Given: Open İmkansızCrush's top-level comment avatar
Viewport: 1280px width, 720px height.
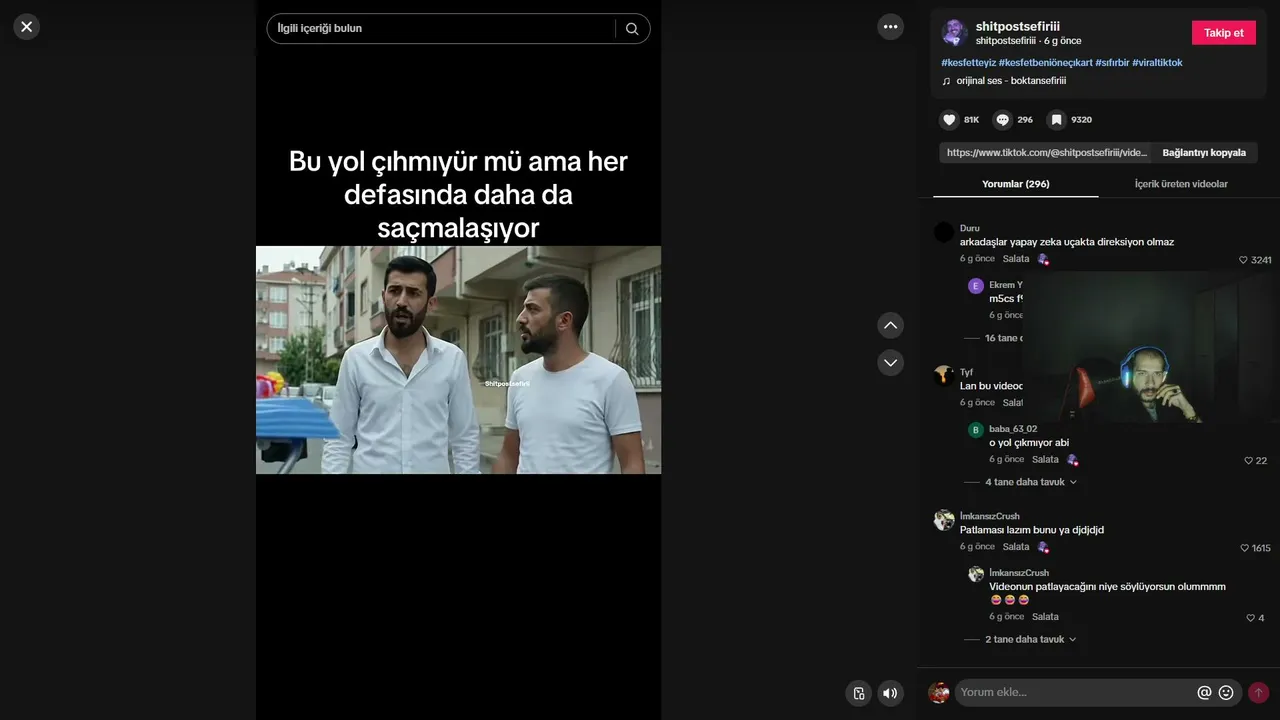Looking at the screenshot, I should pos(944,520).
